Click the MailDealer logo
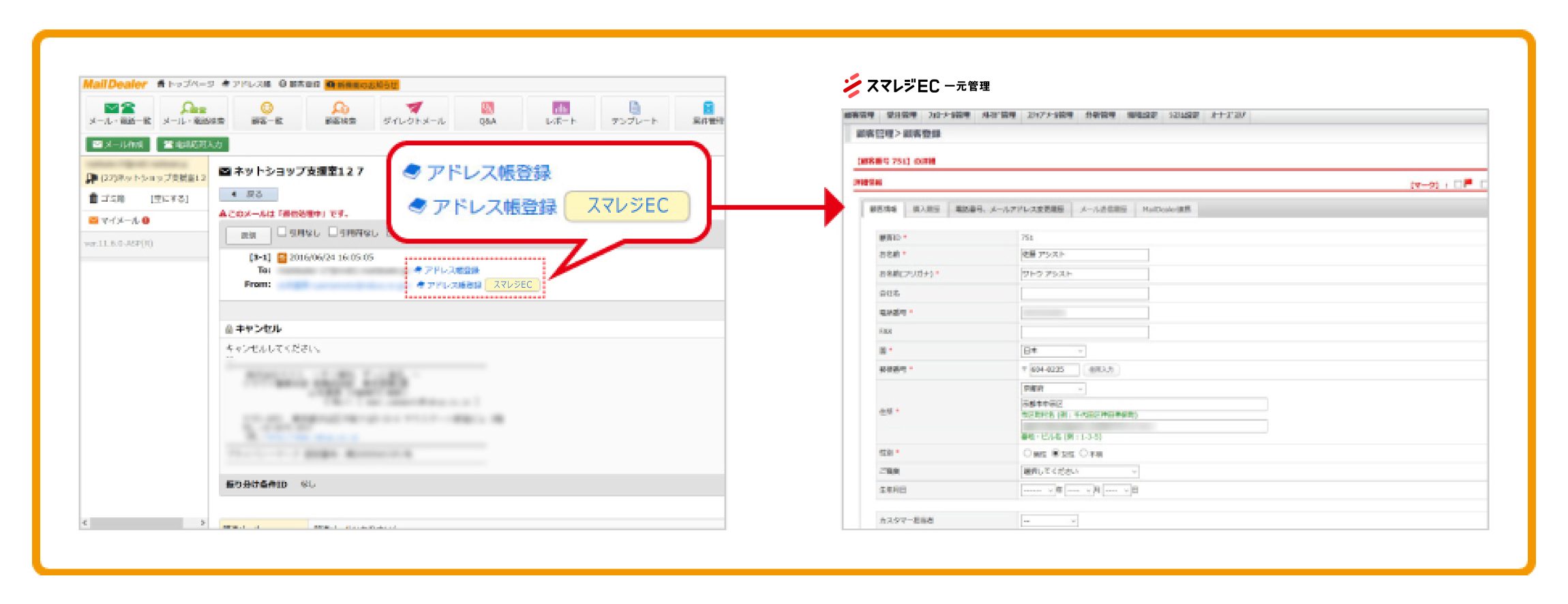Viewport: 1568px width, 604px height. [115, 84]
